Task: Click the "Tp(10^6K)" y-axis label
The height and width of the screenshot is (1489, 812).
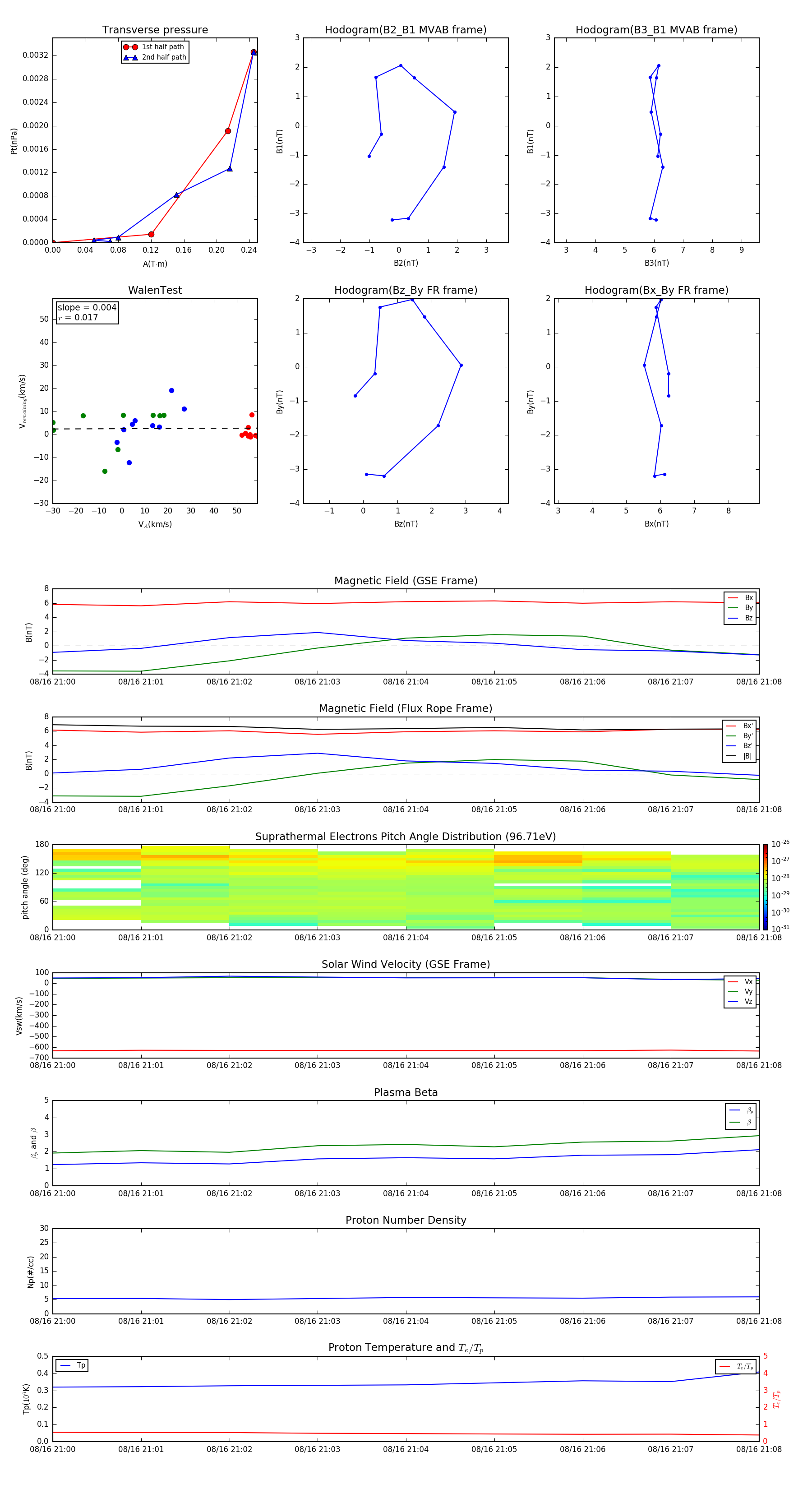Action: pos(25,1399)
